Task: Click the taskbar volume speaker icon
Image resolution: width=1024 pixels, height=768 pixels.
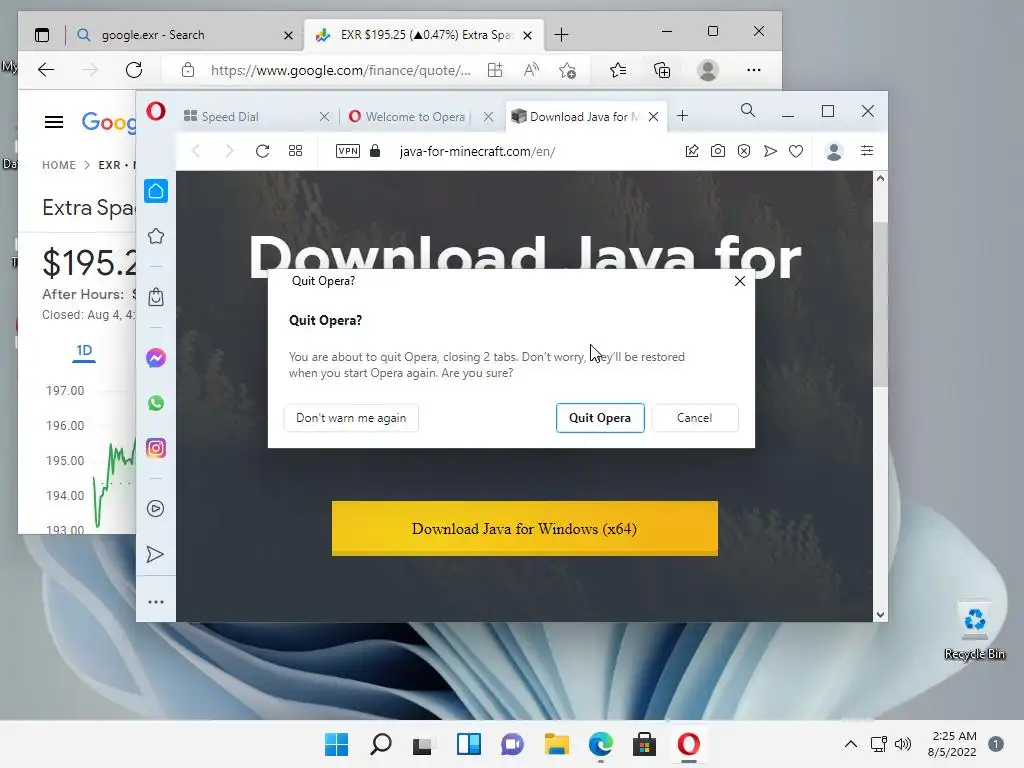Action: [903, 744]
